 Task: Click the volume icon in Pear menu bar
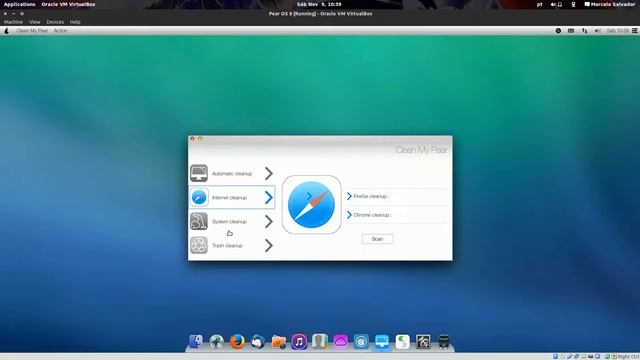598,31
